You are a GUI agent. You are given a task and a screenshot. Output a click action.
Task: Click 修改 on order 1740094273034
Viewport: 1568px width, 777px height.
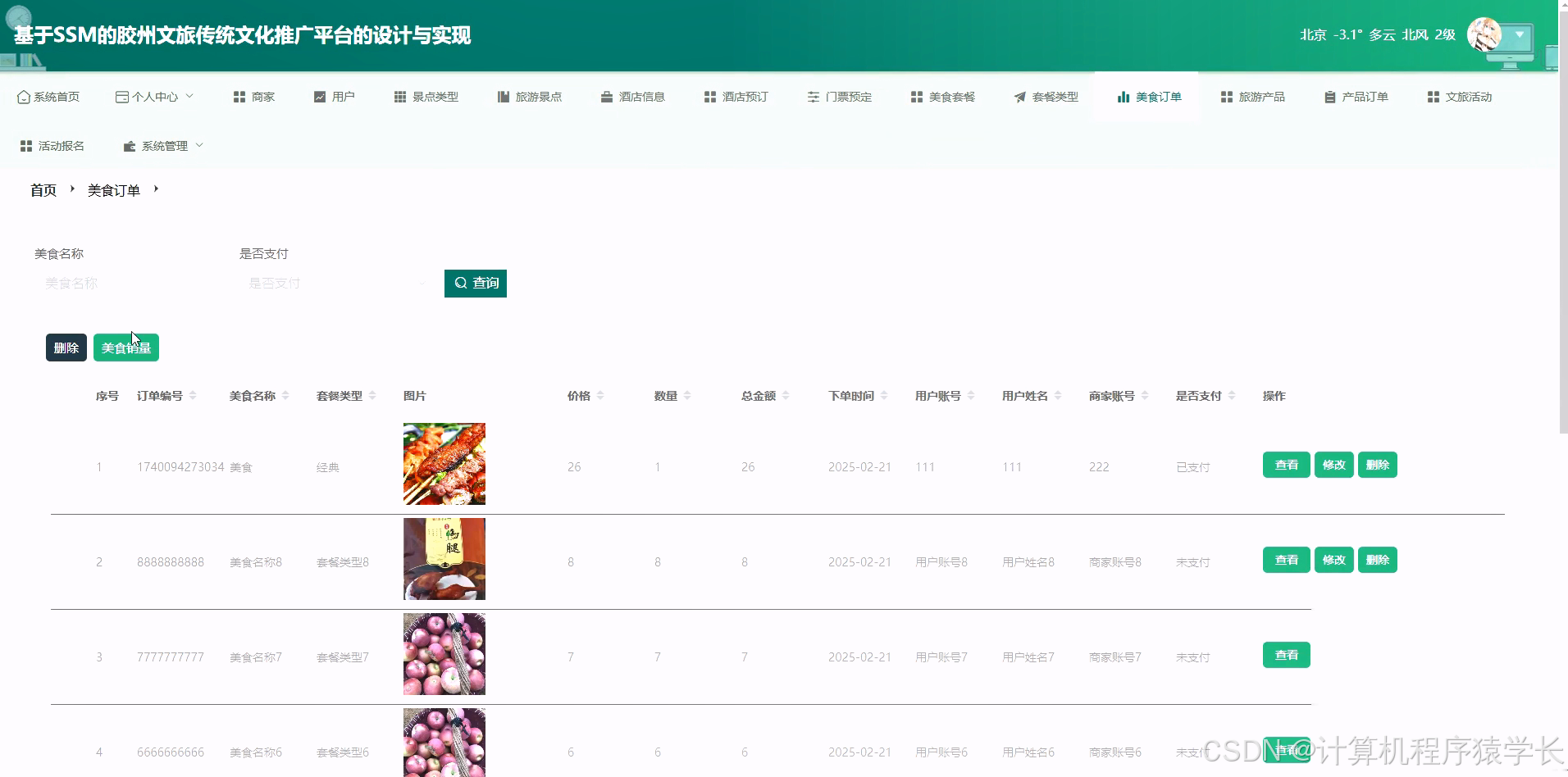1333,464
